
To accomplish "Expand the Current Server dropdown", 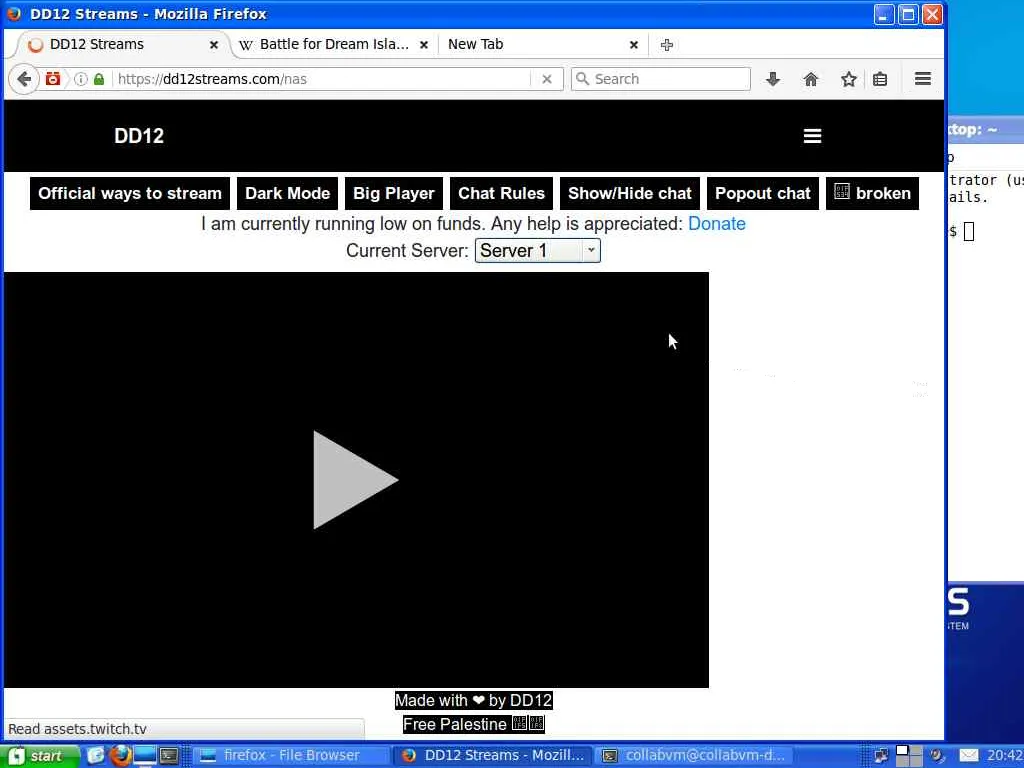I will [x=537, y=251].
